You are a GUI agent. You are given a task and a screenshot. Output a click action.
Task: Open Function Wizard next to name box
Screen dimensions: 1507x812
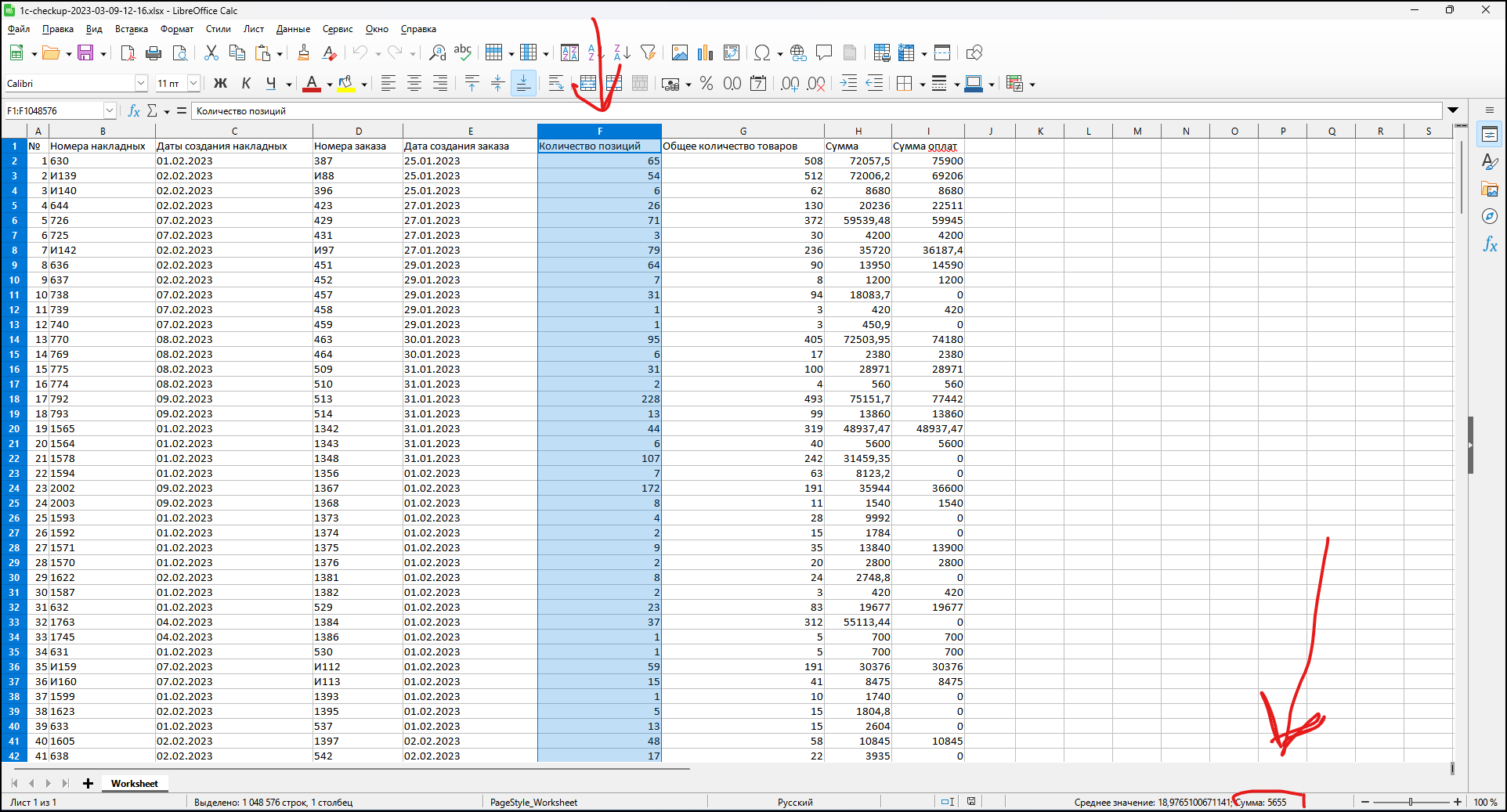tap(134, 111)
